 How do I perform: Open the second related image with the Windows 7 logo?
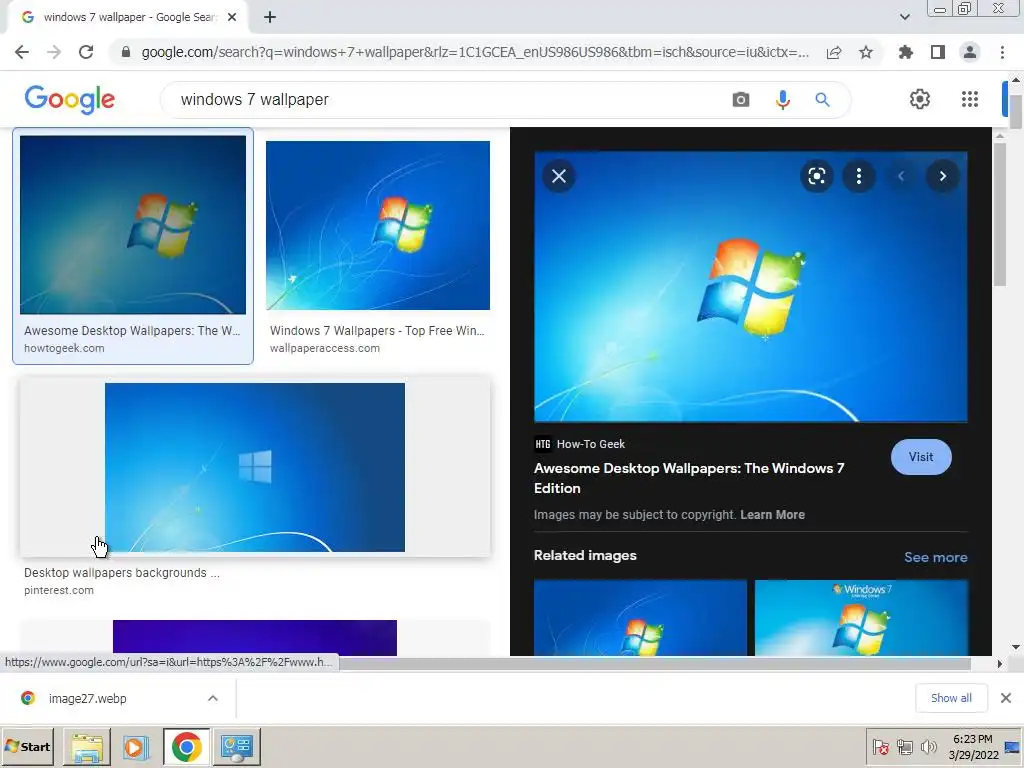point(861,618)
